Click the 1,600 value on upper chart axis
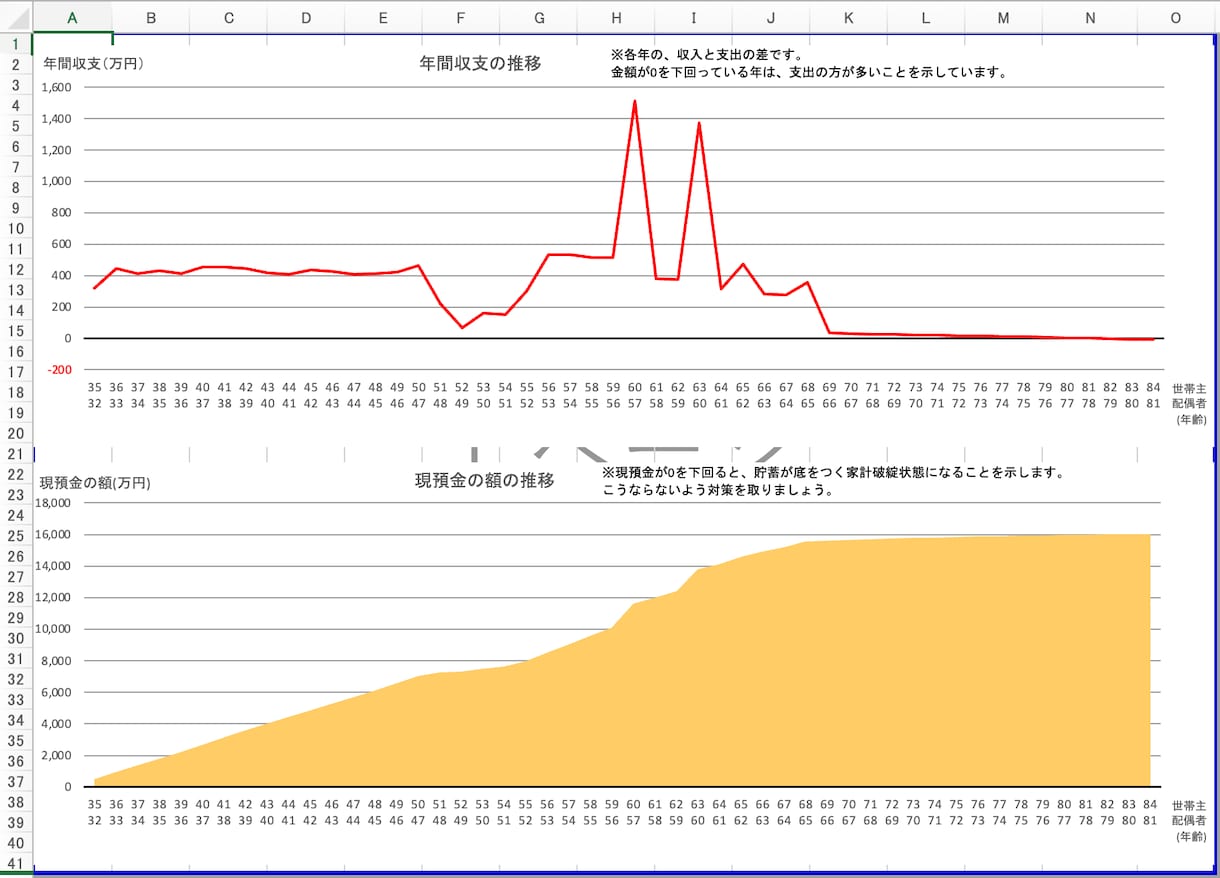The image size is (1220, 878). click(58, 88)
